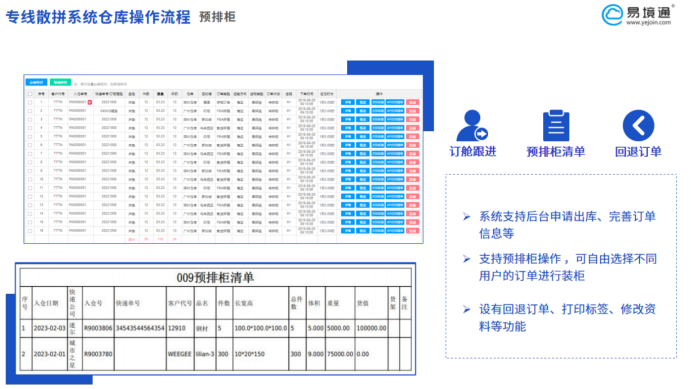This screenshot has height=389, width=691.
Task: Check the checkbox for row 11
Action: click(x=30, y=188)
